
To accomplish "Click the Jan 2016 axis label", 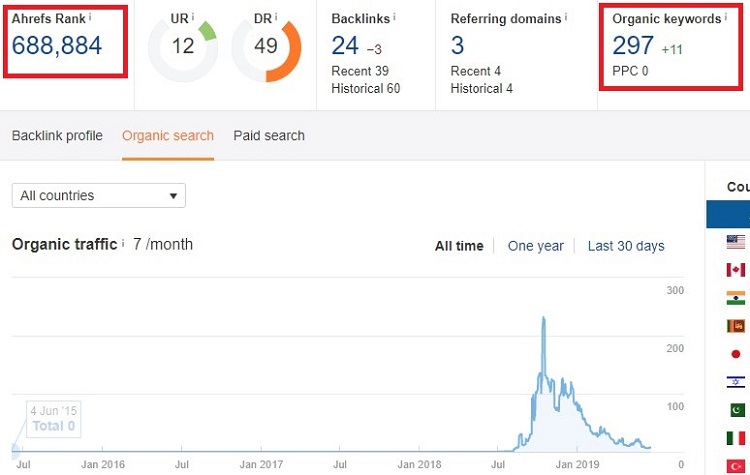I will point(103,464).
